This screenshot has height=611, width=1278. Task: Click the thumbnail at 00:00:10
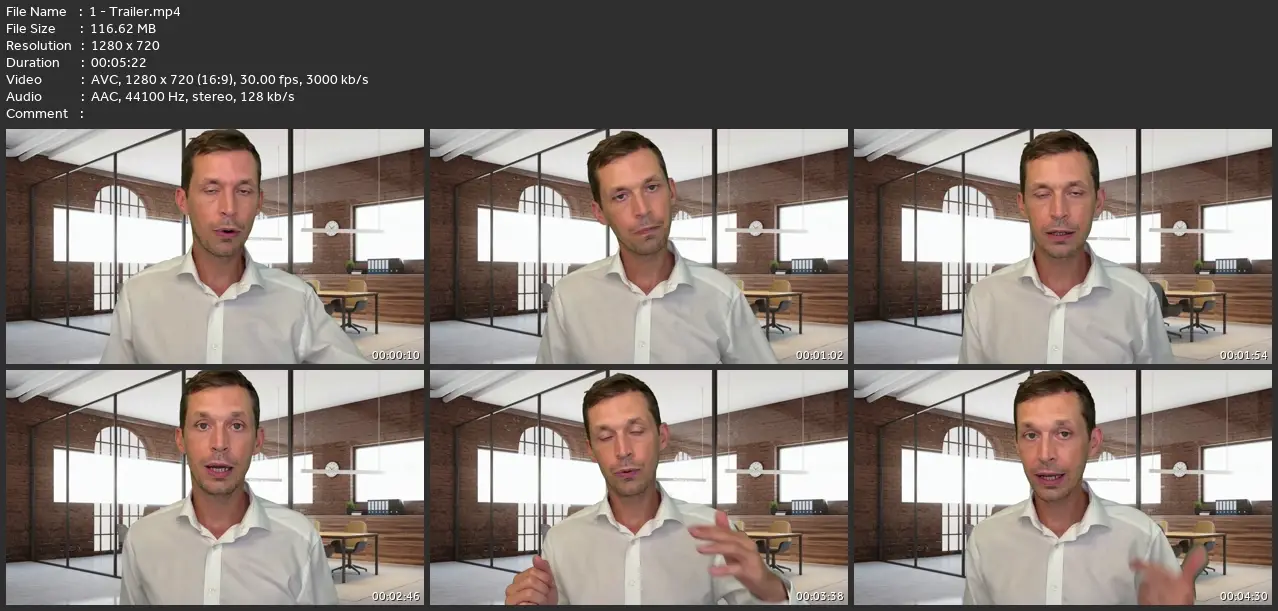[x=215, y=246]
